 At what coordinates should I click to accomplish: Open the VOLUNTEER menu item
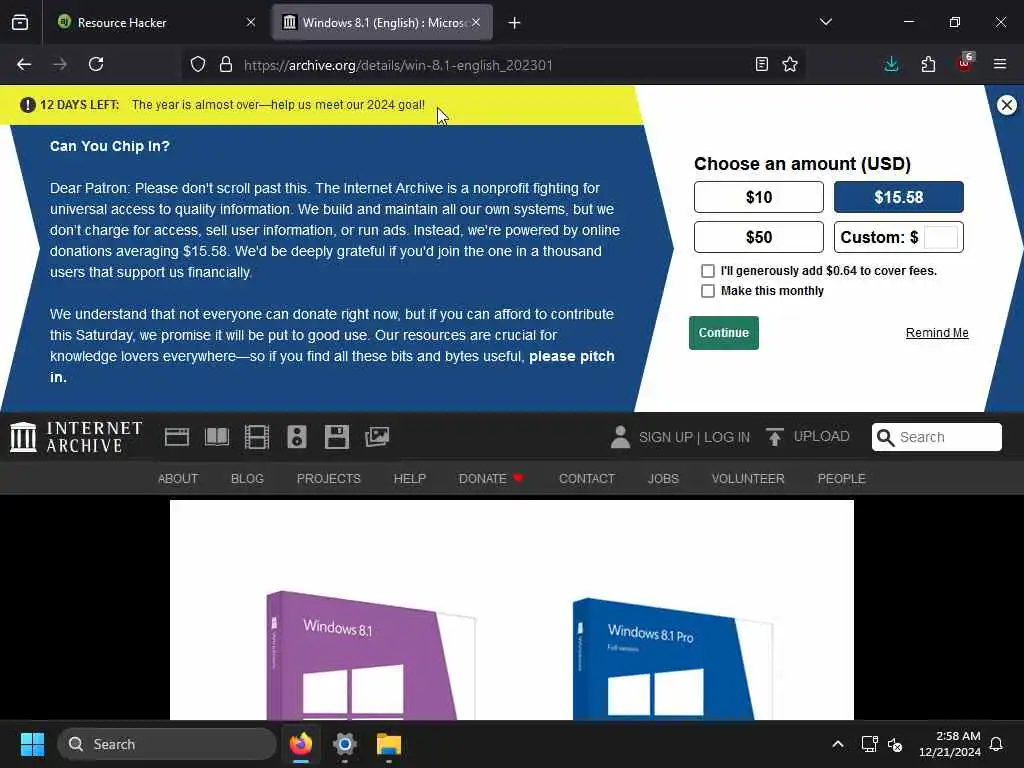[x=748, y=479]
